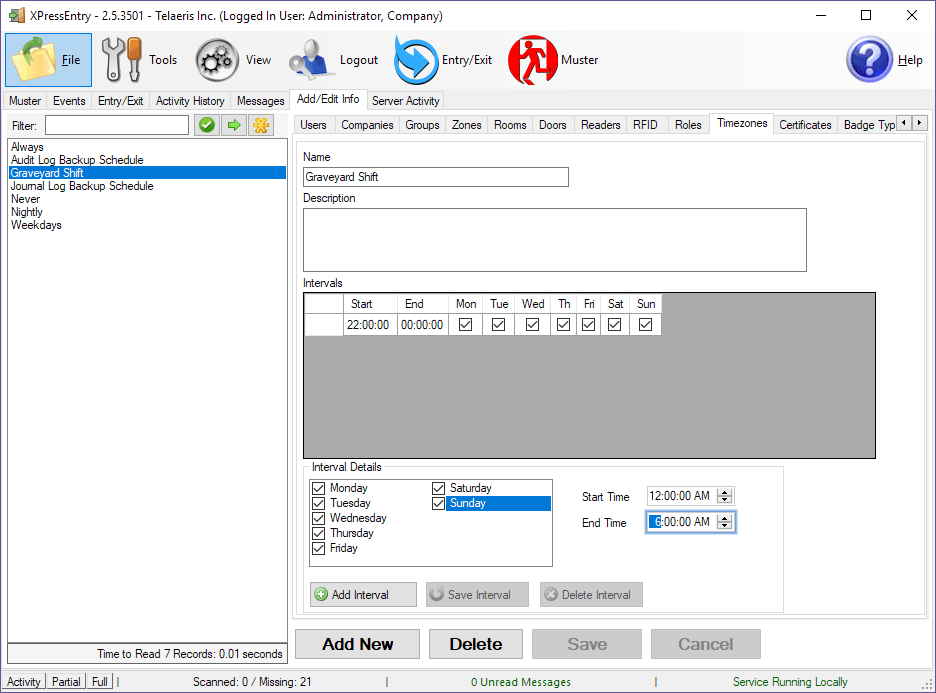Click the View gears icon

pyautogui.click(x=216, y=60)
